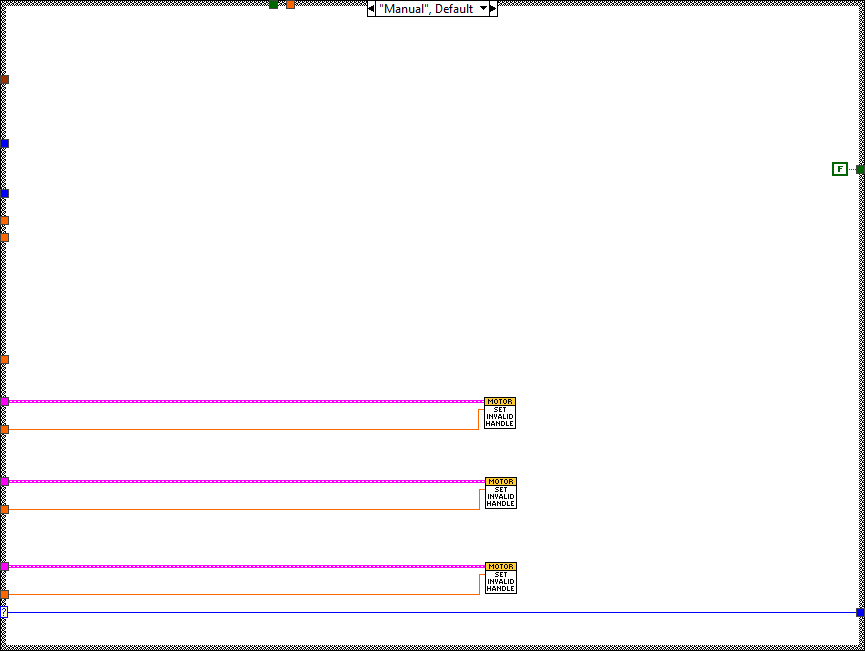Click the brown tunnel on left border

tap(4, 79)
